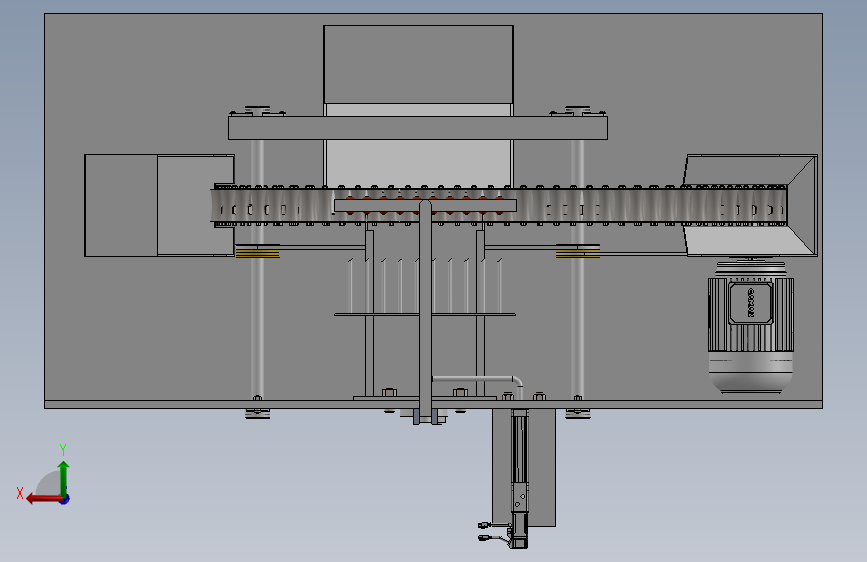The height and width of the screenshot is (562, 867).
Task: Select the central vertical column rod
Action: click(x=425, y=311)
